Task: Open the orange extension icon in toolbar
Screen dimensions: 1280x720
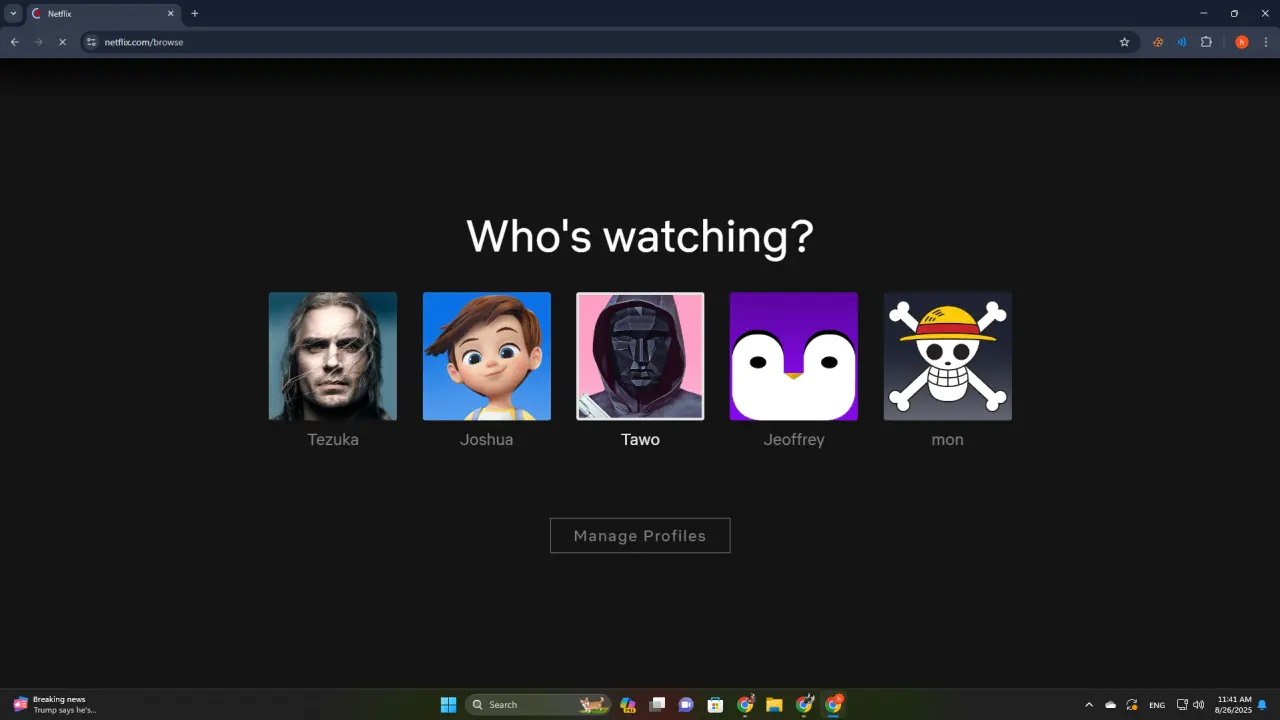Action: point(1158,42)
